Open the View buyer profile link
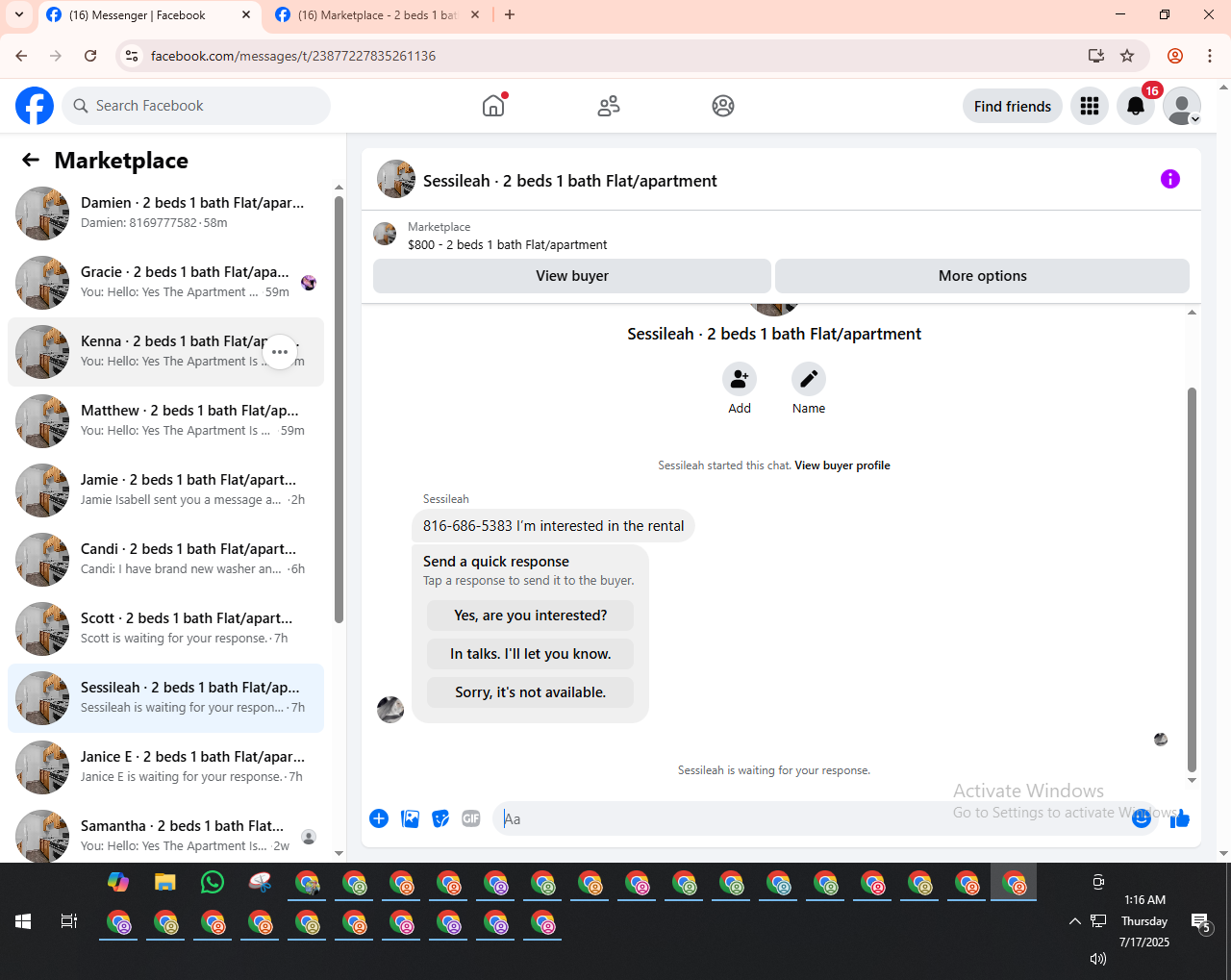The image size is (1231, 980). [x=842, y=465]
